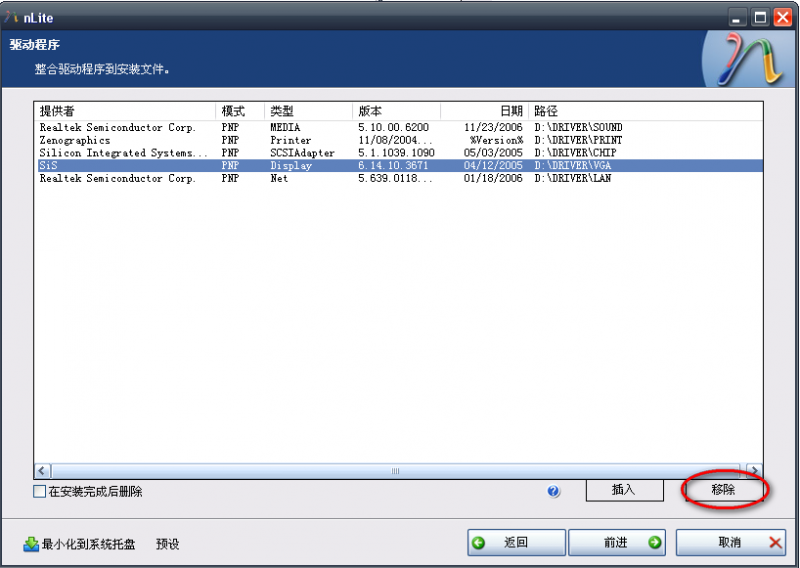This screenshot has height=568, width=800.
Task: Click the nLite icon in the title bar
Action: [12, 17]
